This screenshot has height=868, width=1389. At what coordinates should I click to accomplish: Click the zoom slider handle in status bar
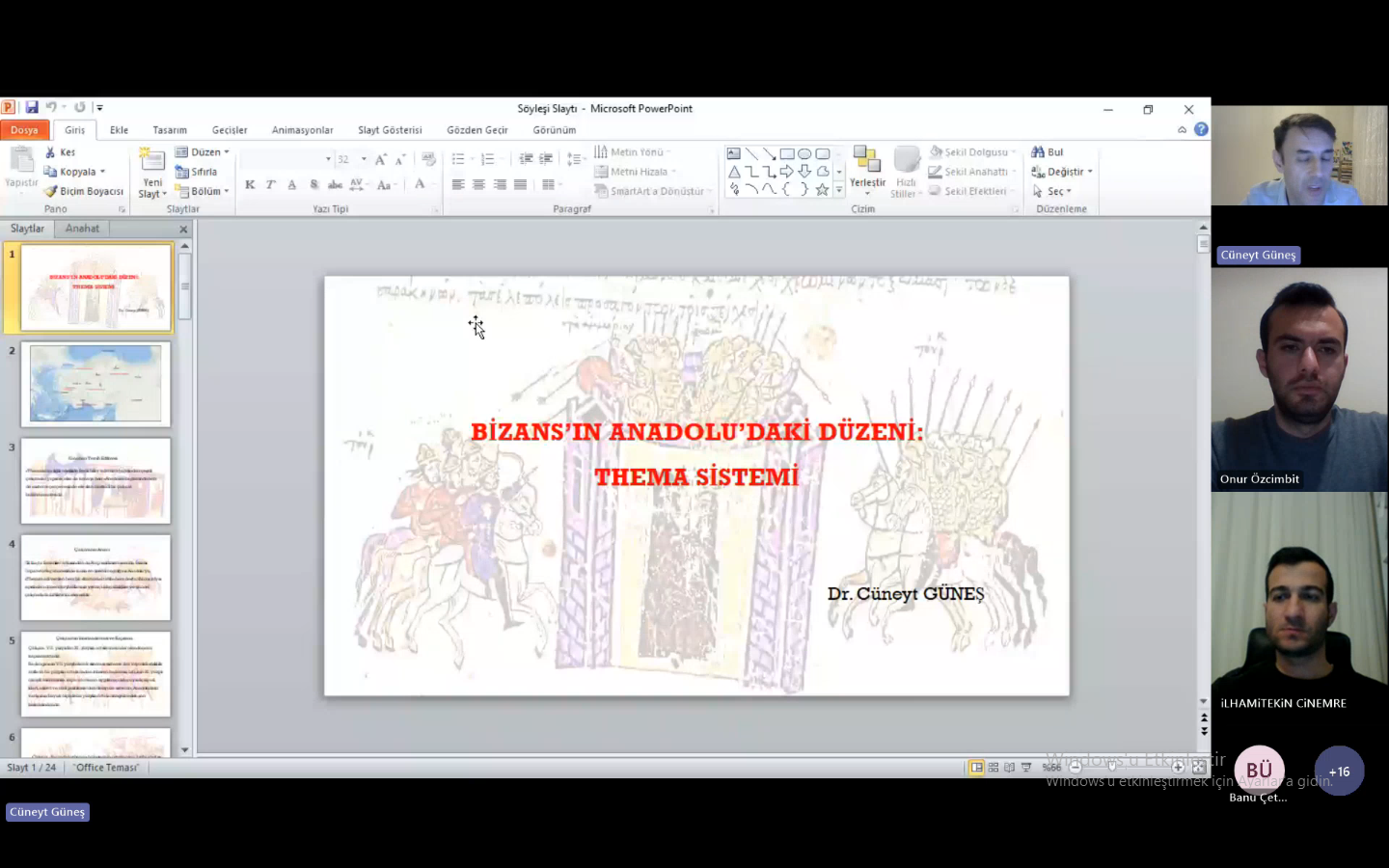pyautogui.click(x=1111, y=768)
